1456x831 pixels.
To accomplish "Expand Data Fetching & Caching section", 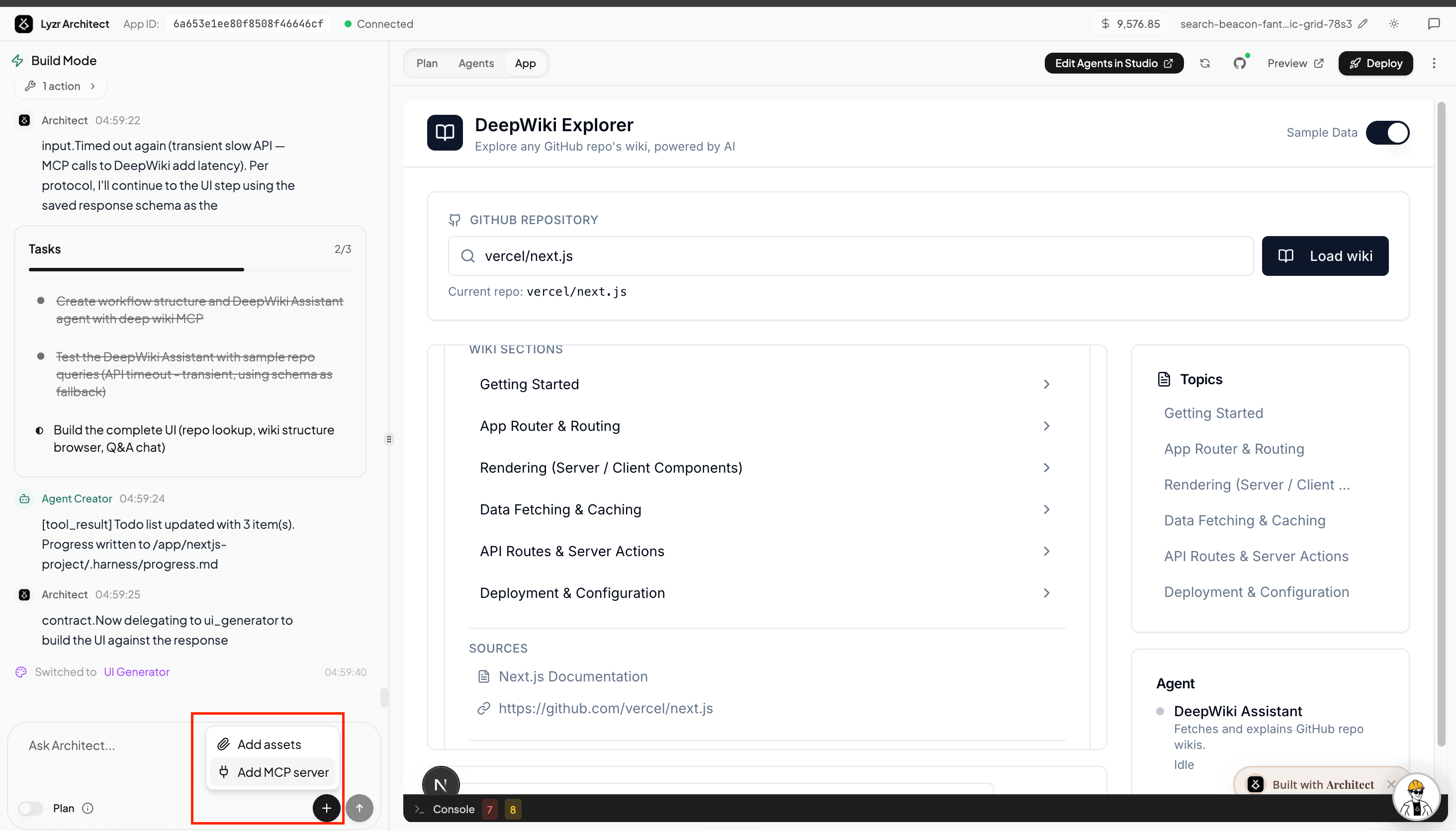I will coord(767,509).
